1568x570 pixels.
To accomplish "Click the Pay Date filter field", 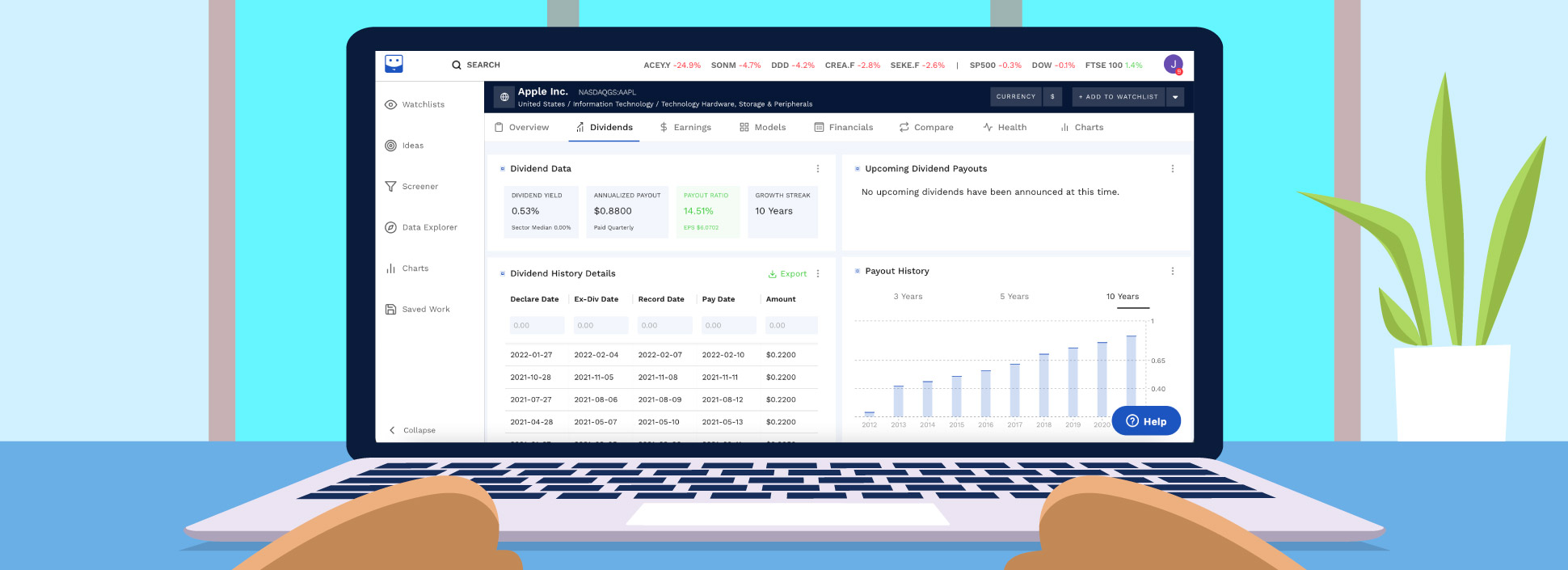I will [728, 325].
